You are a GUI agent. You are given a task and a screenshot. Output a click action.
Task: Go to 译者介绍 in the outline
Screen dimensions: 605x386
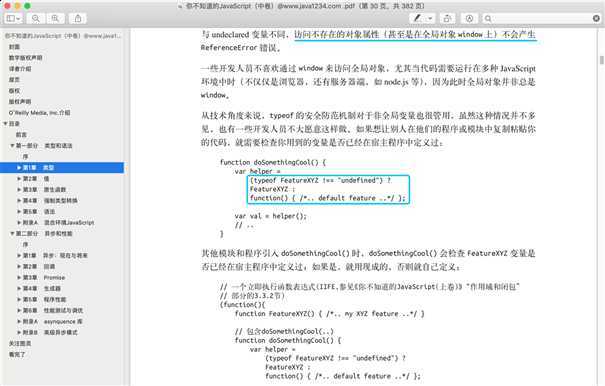click(20, 69)
